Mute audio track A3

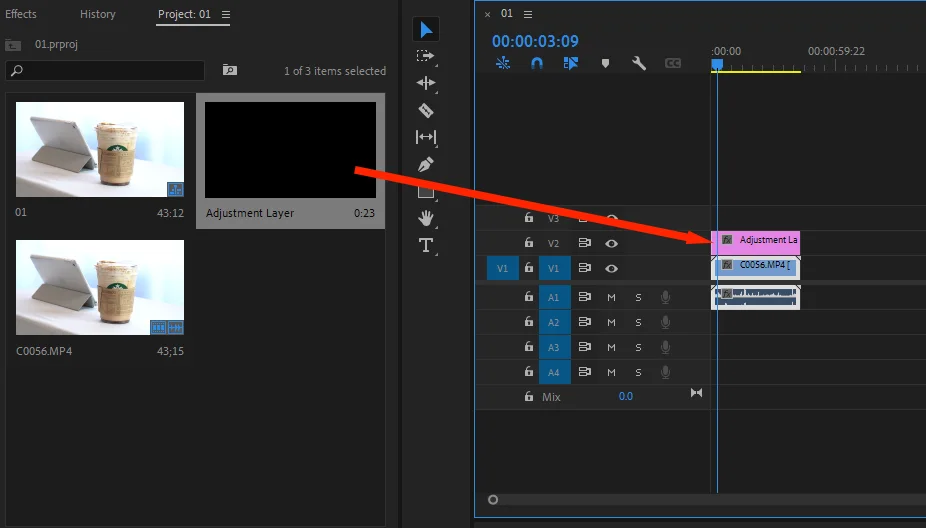[x=611, y=347]
